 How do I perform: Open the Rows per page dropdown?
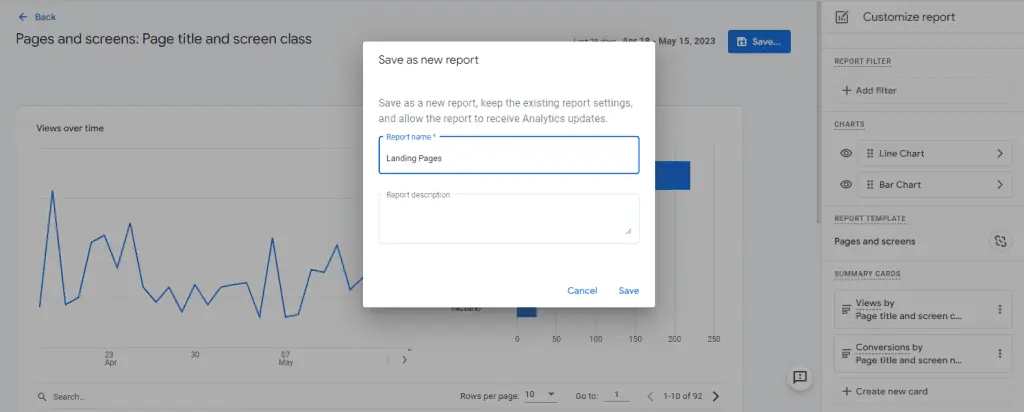[541, 396]
